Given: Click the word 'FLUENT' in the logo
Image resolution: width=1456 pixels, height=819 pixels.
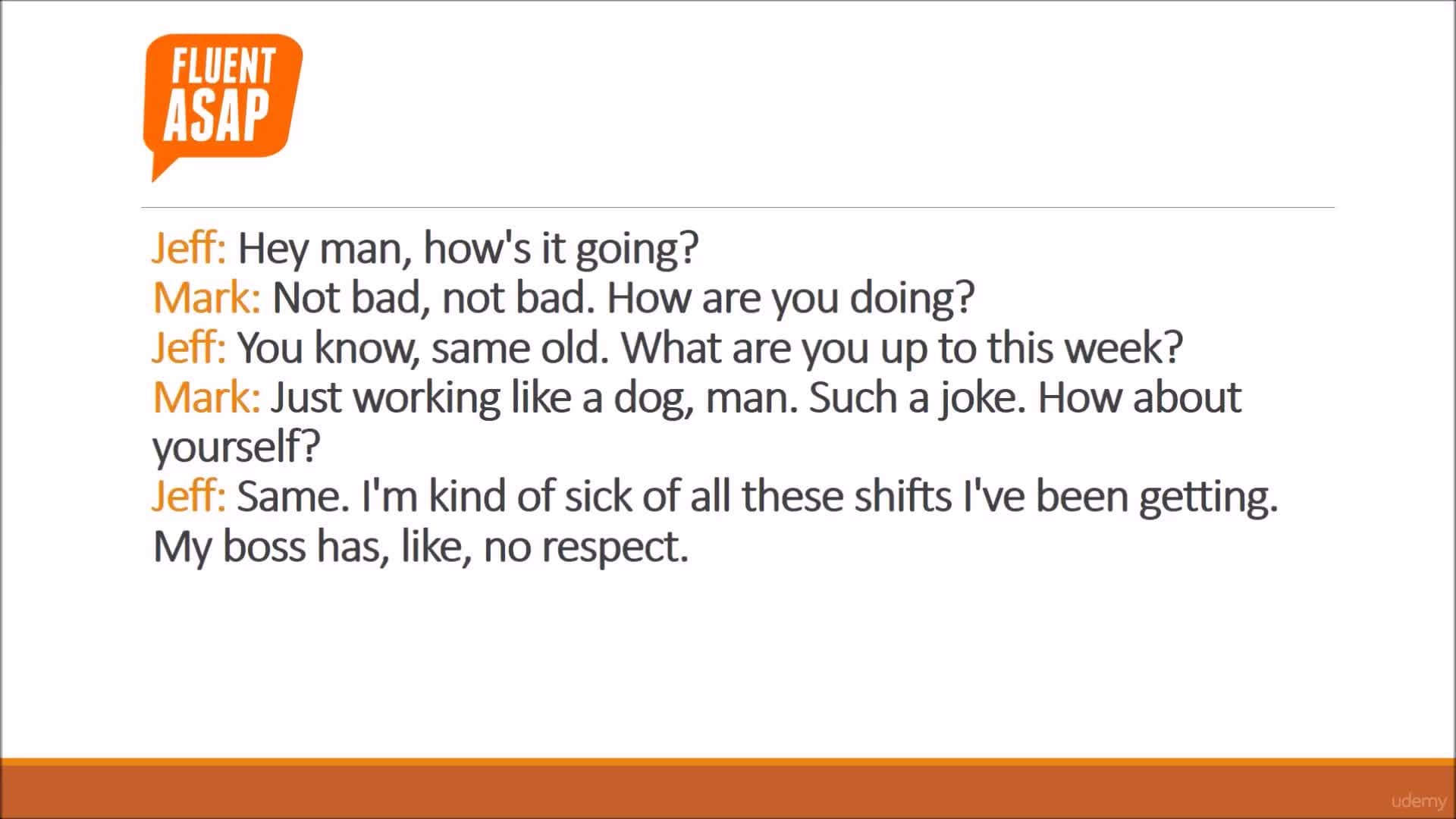Looking at the screenshot, I should (223, 65).
